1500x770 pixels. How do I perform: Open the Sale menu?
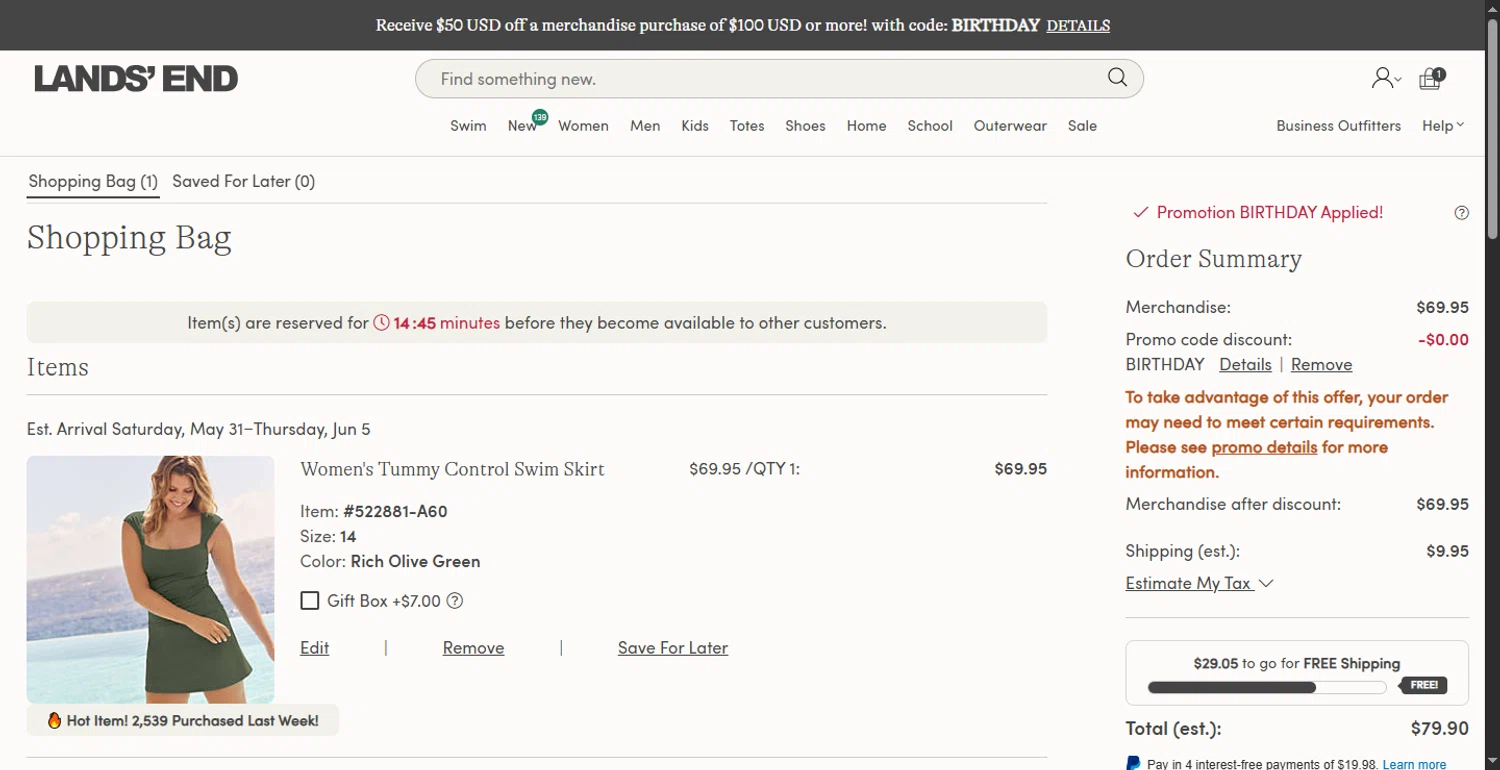click(x=1082, y=125)
